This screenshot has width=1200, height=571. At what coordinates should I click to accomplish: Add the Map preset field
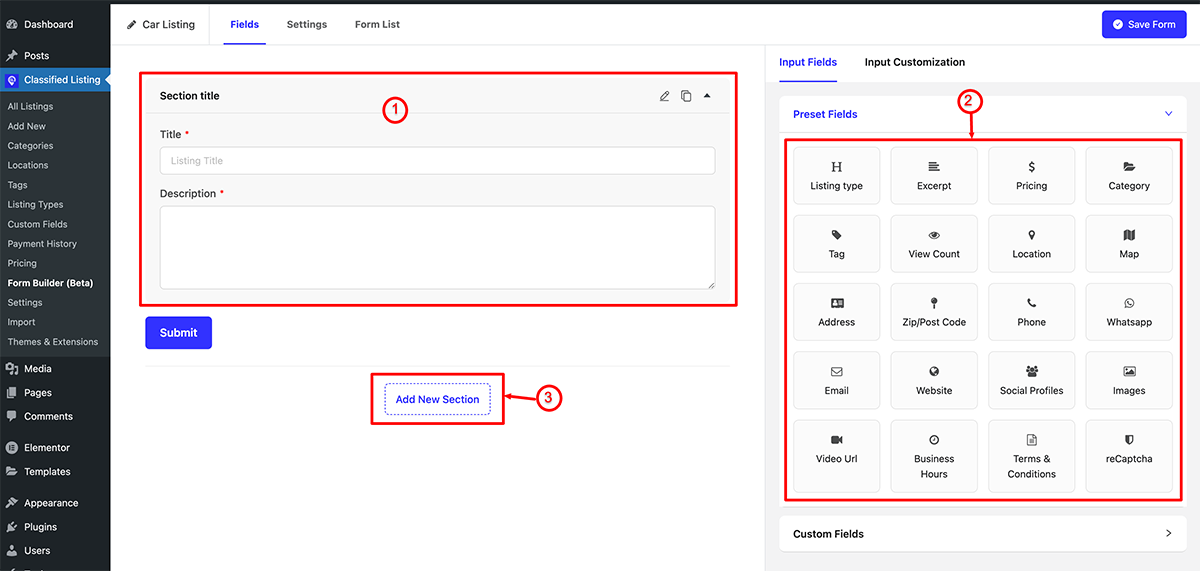[1129, 244]
